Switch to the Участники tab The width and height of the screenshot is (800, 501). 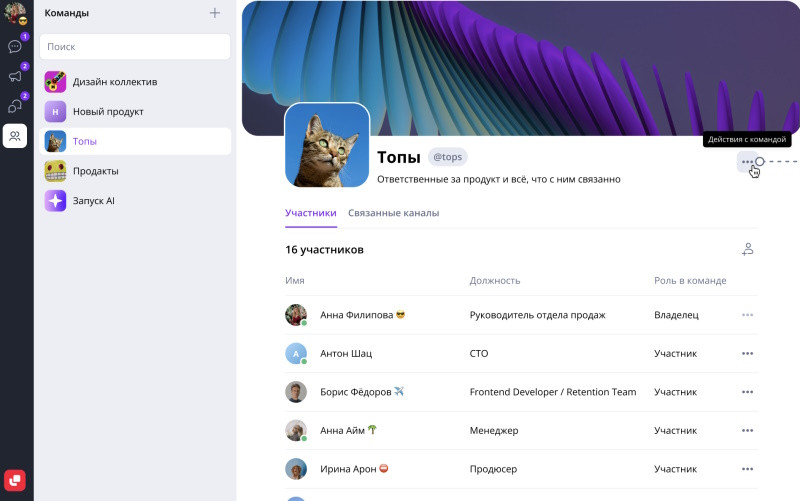311,213
